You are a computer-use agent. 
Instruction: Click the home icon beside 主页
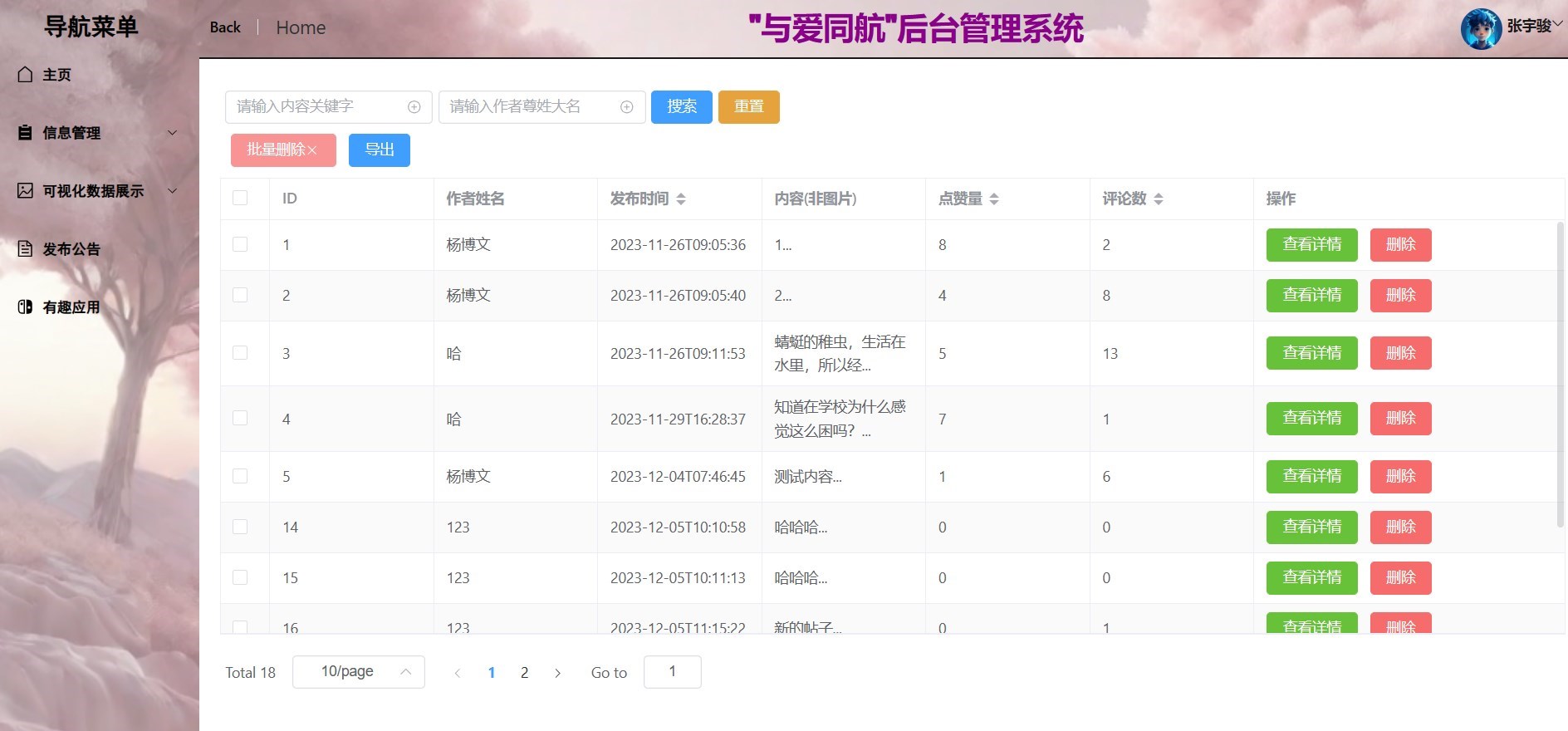click(26, 75)
